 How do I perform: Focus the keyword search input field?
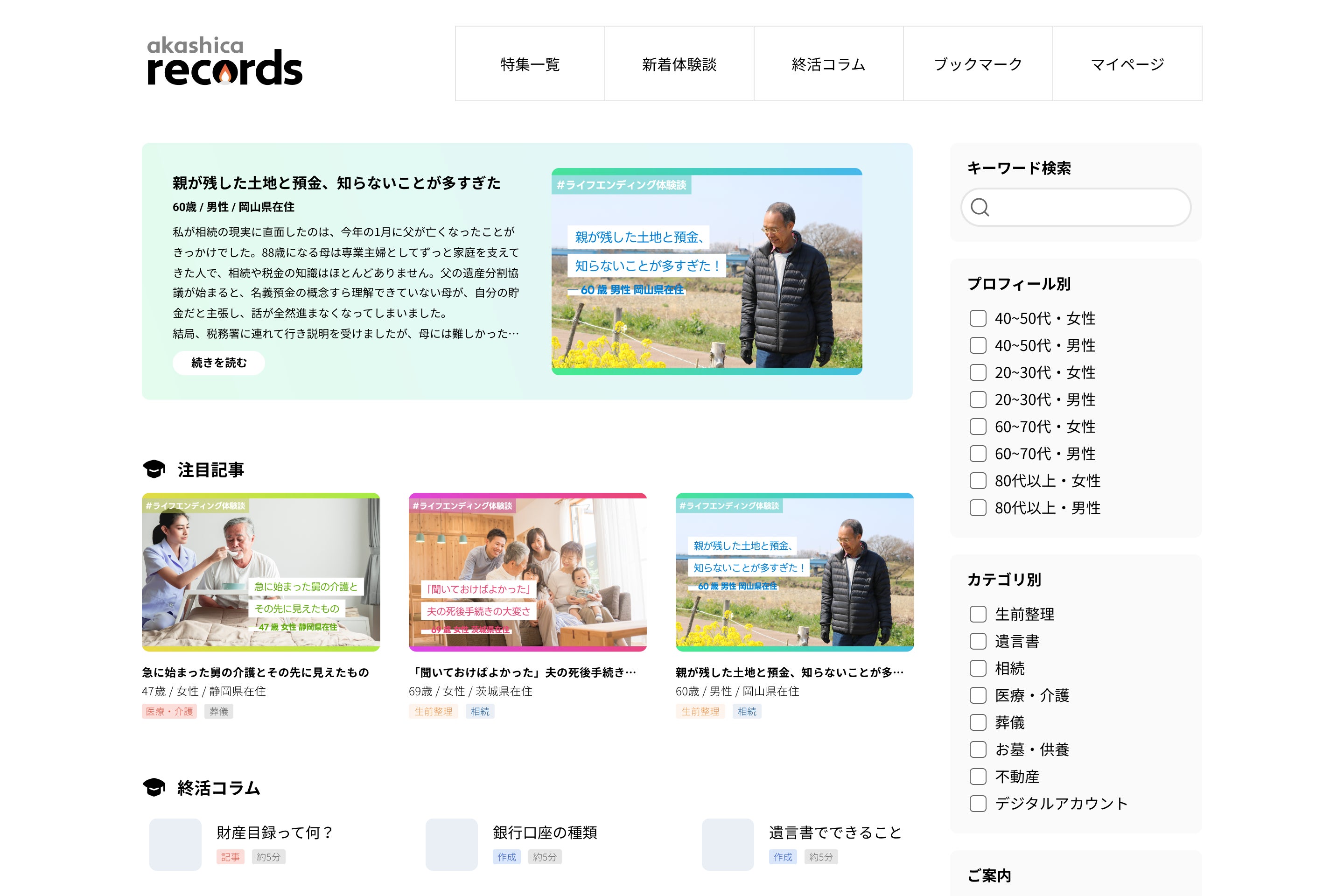(x=1086, y=207)
